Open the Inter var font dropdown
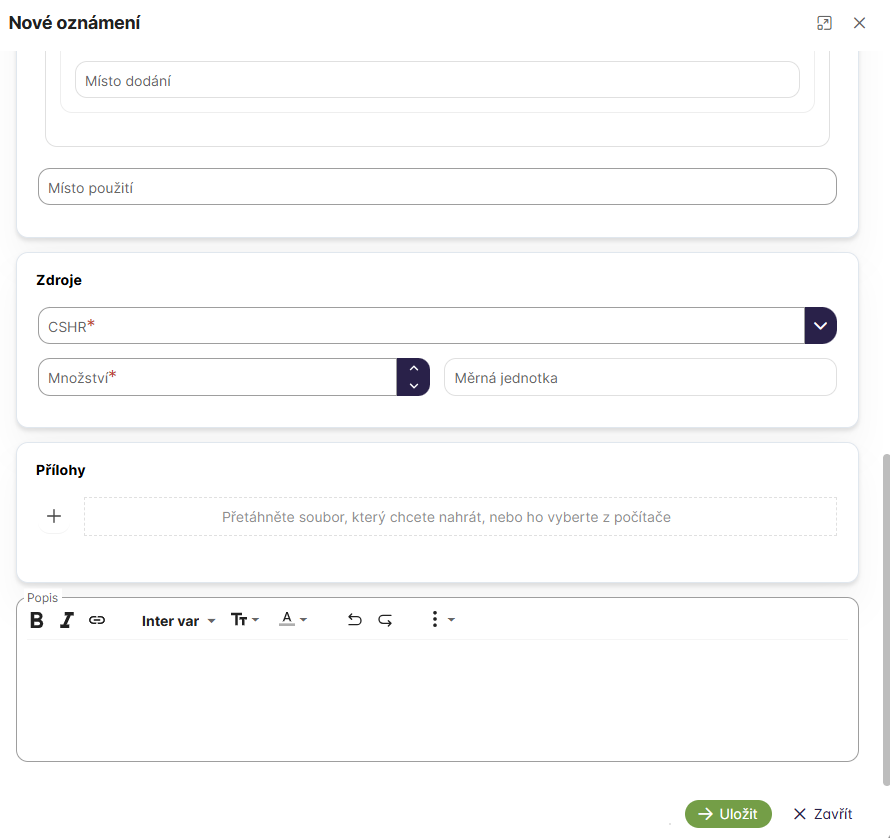Image resolution: width=890 pixels, height=838 pixels. point(179,621)
